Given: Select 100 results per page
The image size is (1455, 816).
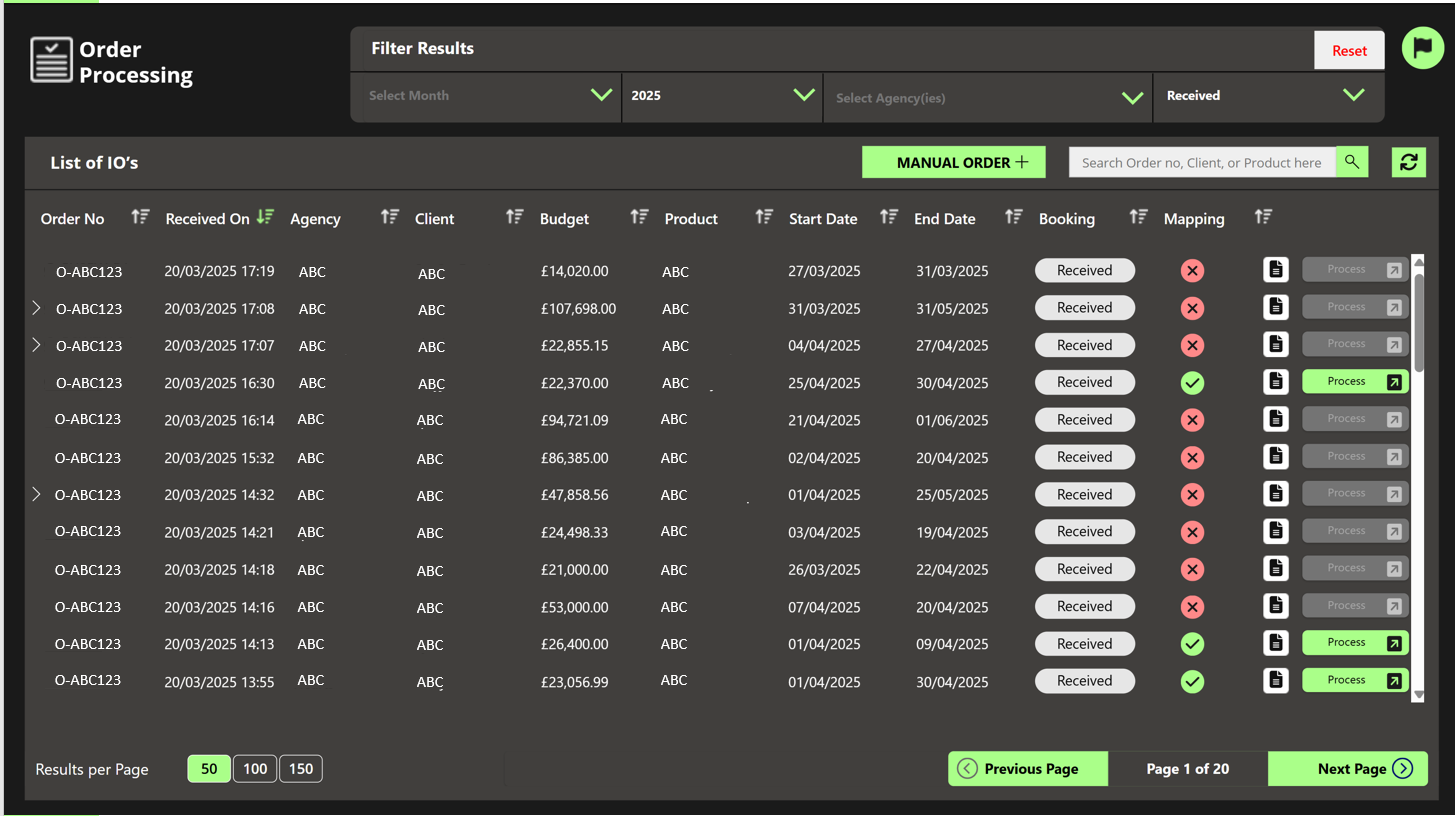Looking at the screenshot, I should tap(255, 769).
